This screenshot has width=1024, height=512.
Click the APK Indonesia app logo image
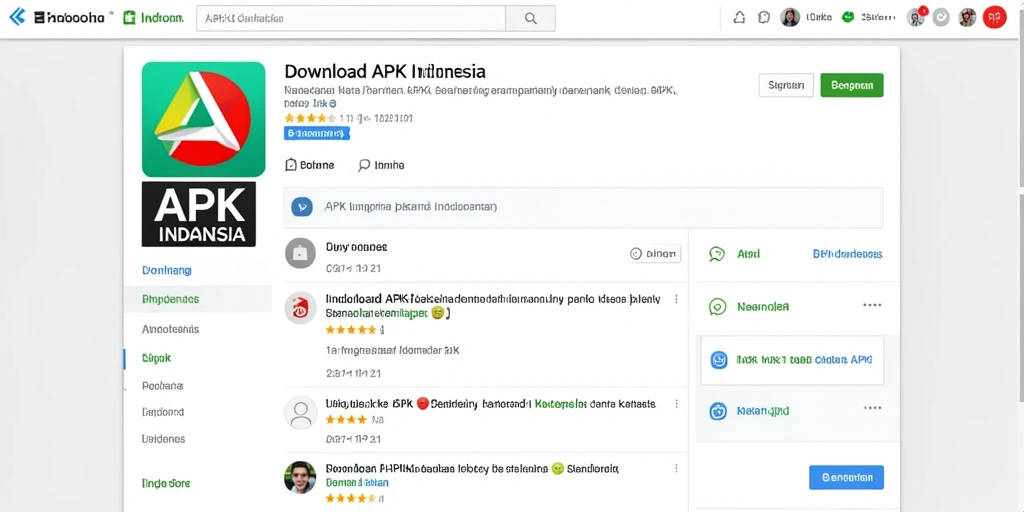click(204, 120)
